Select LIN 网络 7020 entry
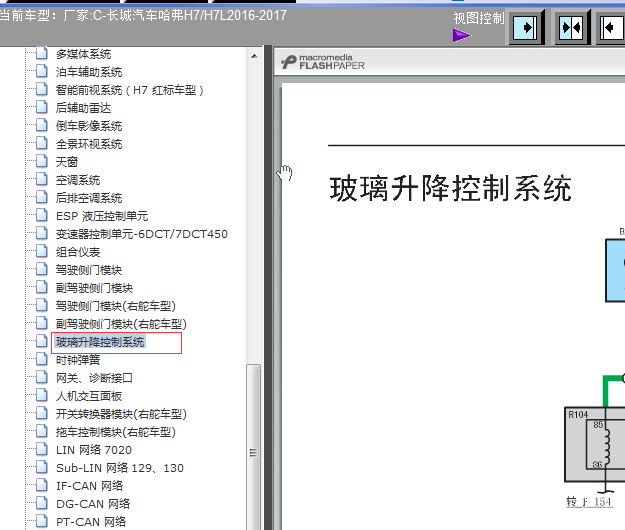 (x=94, y=450)
